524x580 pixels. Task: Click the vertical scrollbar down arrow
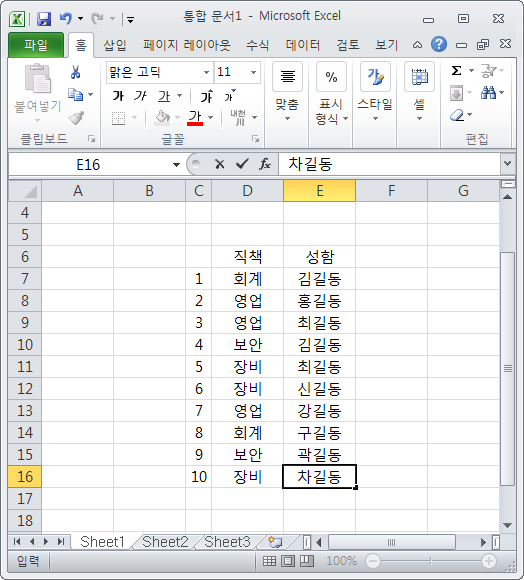(x=508, y=526)
